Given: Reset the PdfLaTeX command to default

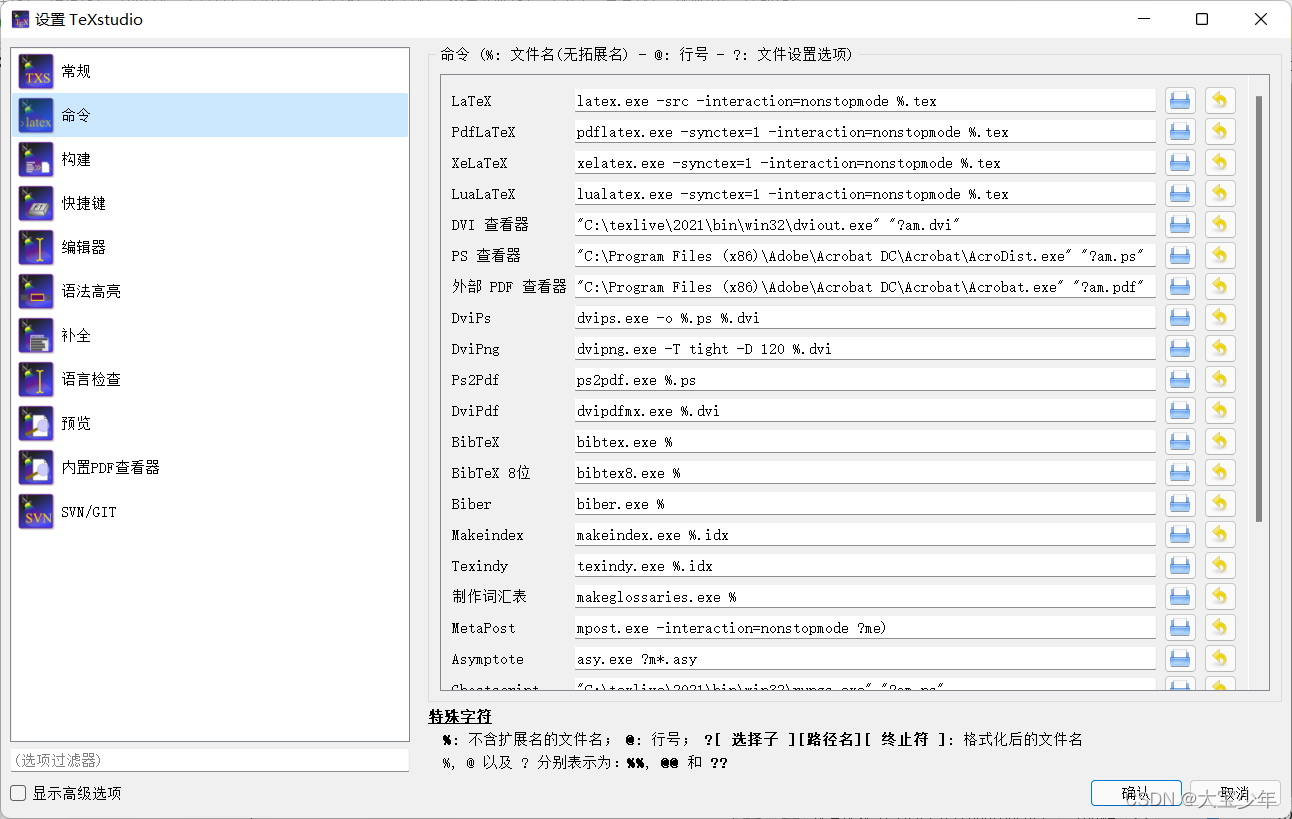Looking at the screenshot, I should (x=1219, y=131).
